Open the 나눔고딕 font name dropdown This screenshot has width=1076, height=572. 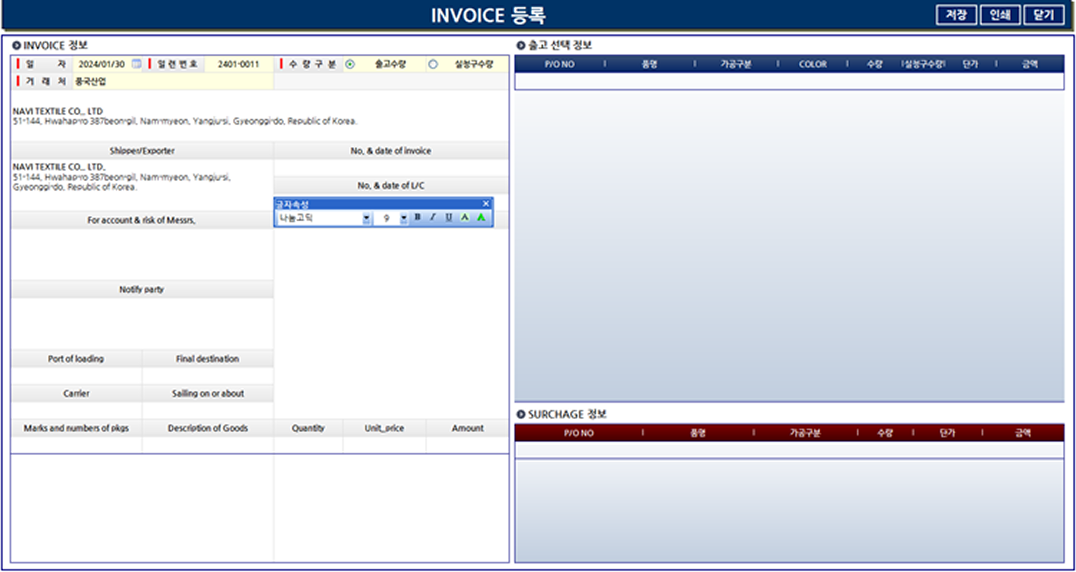click(366, 217)
